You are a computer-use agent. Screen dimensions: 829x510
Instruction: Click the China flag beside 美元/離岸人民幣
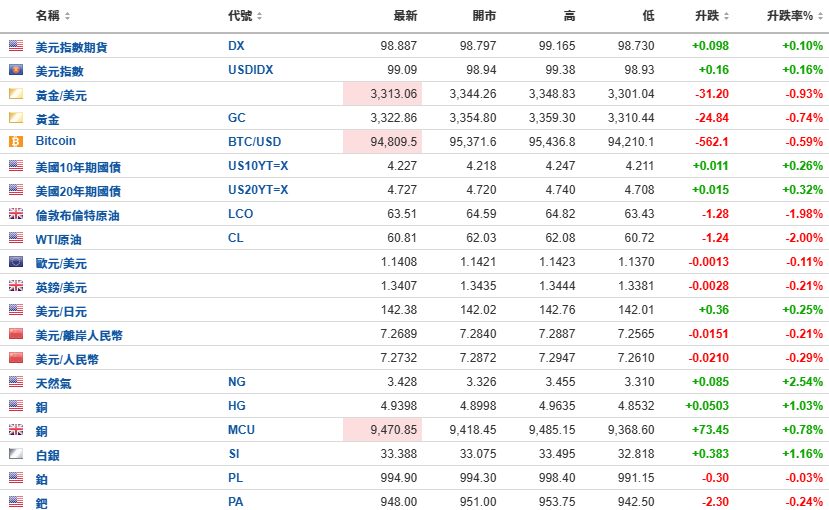(16, 334)
